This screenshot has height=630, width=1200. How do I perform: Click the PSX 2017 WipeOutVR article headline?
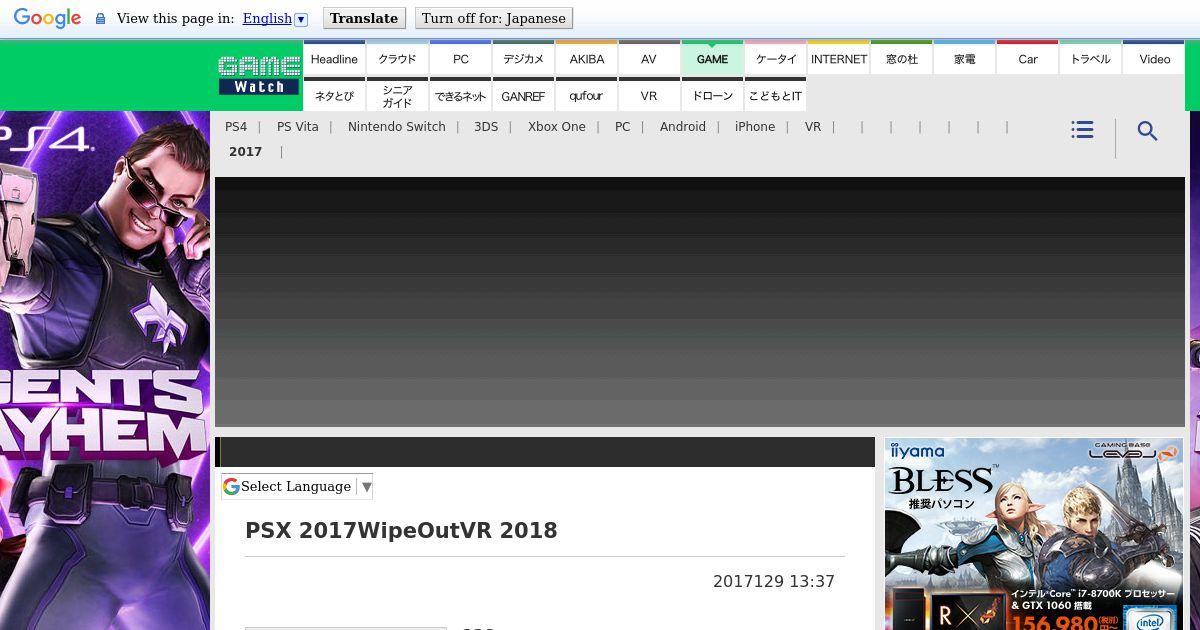[401, 531]
